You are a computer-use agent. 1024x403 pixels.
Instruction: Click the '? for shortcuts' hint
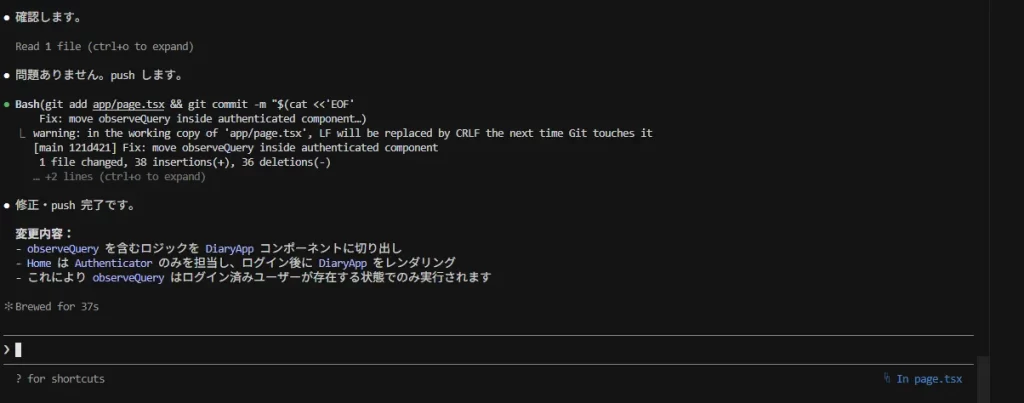[60, 379]
